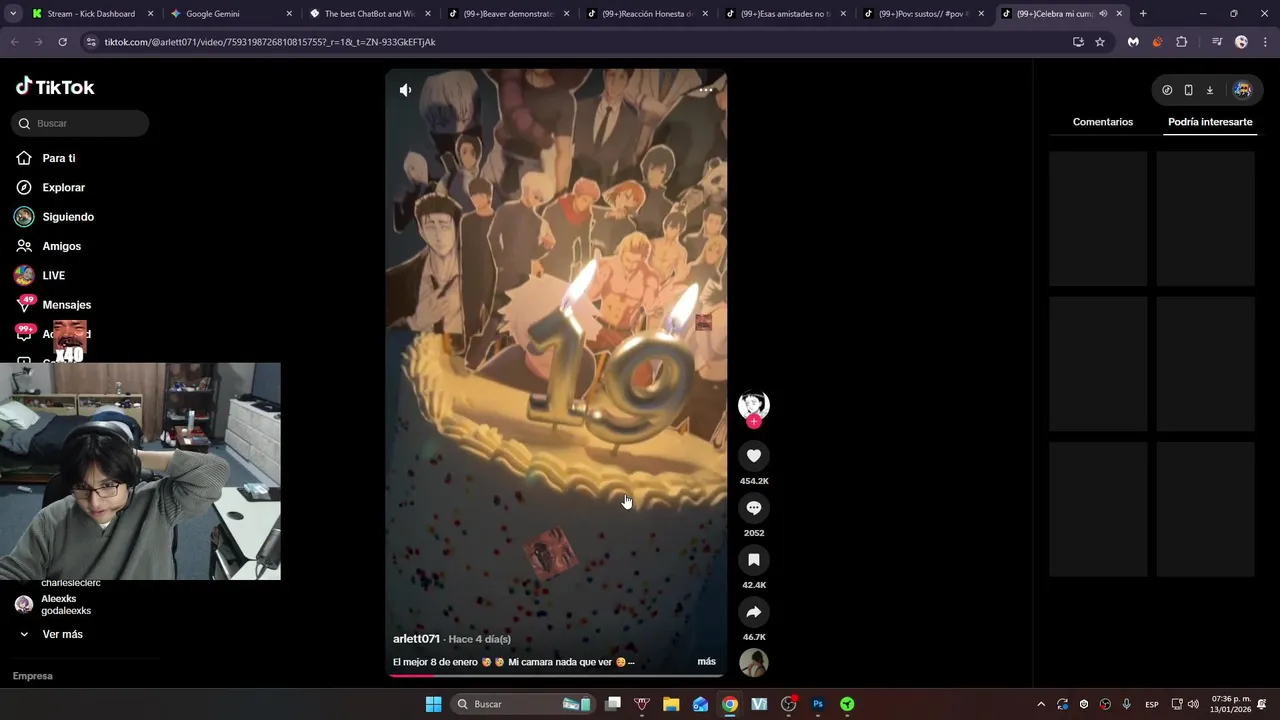Open OBS Studio from the taskbar
The width and height of the screenshot is (1280, 720).
click(x=788, y=704)
